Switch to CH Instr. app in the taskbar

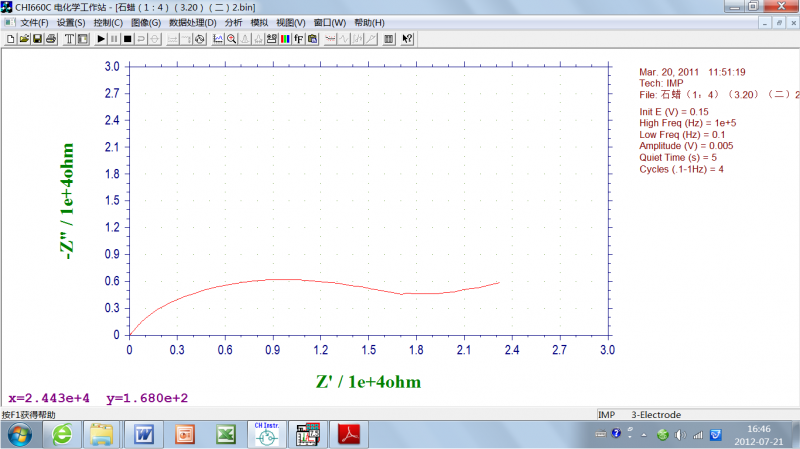267,435
